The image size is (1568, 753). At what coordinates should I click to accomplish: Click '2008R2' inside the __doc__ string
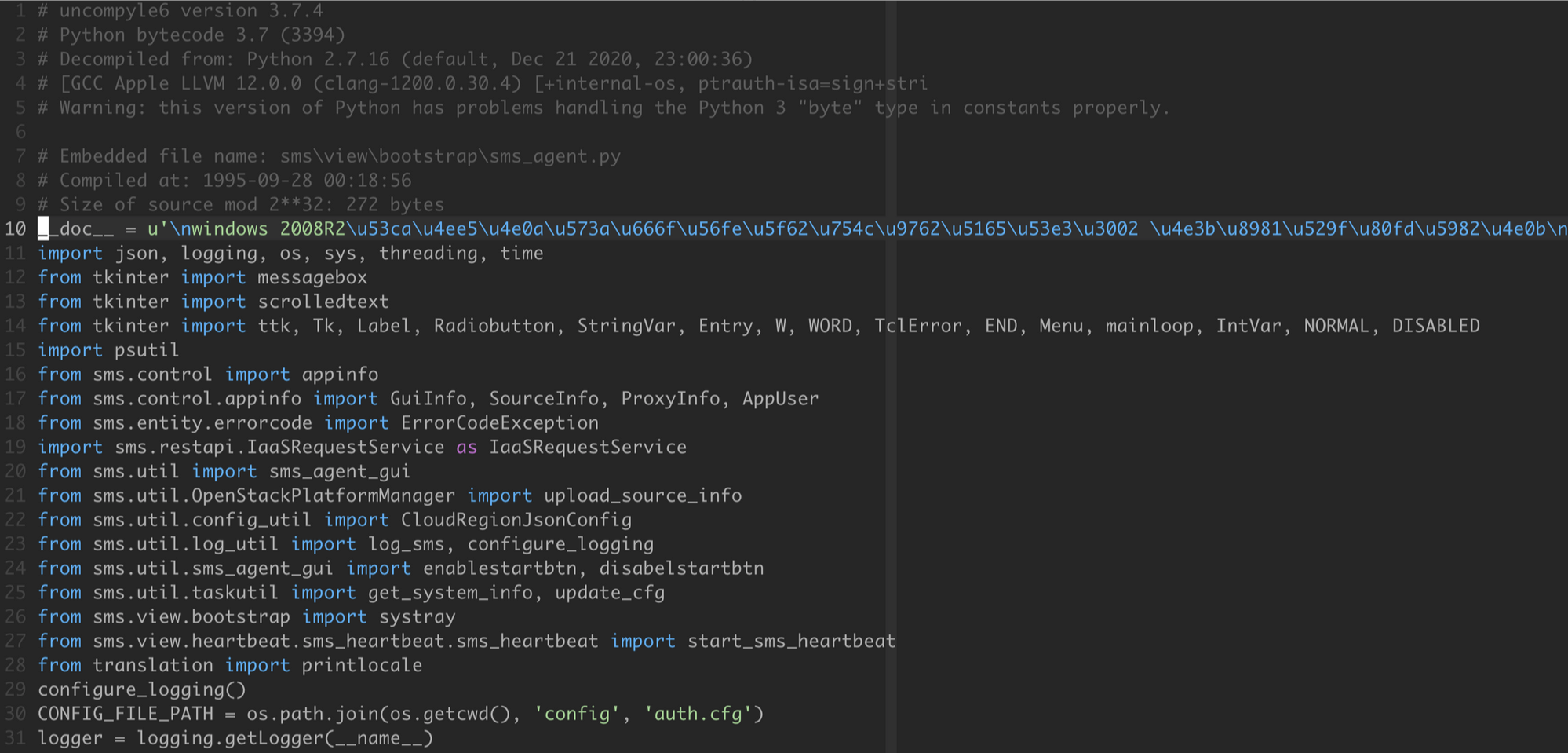[x=312, y=229]
